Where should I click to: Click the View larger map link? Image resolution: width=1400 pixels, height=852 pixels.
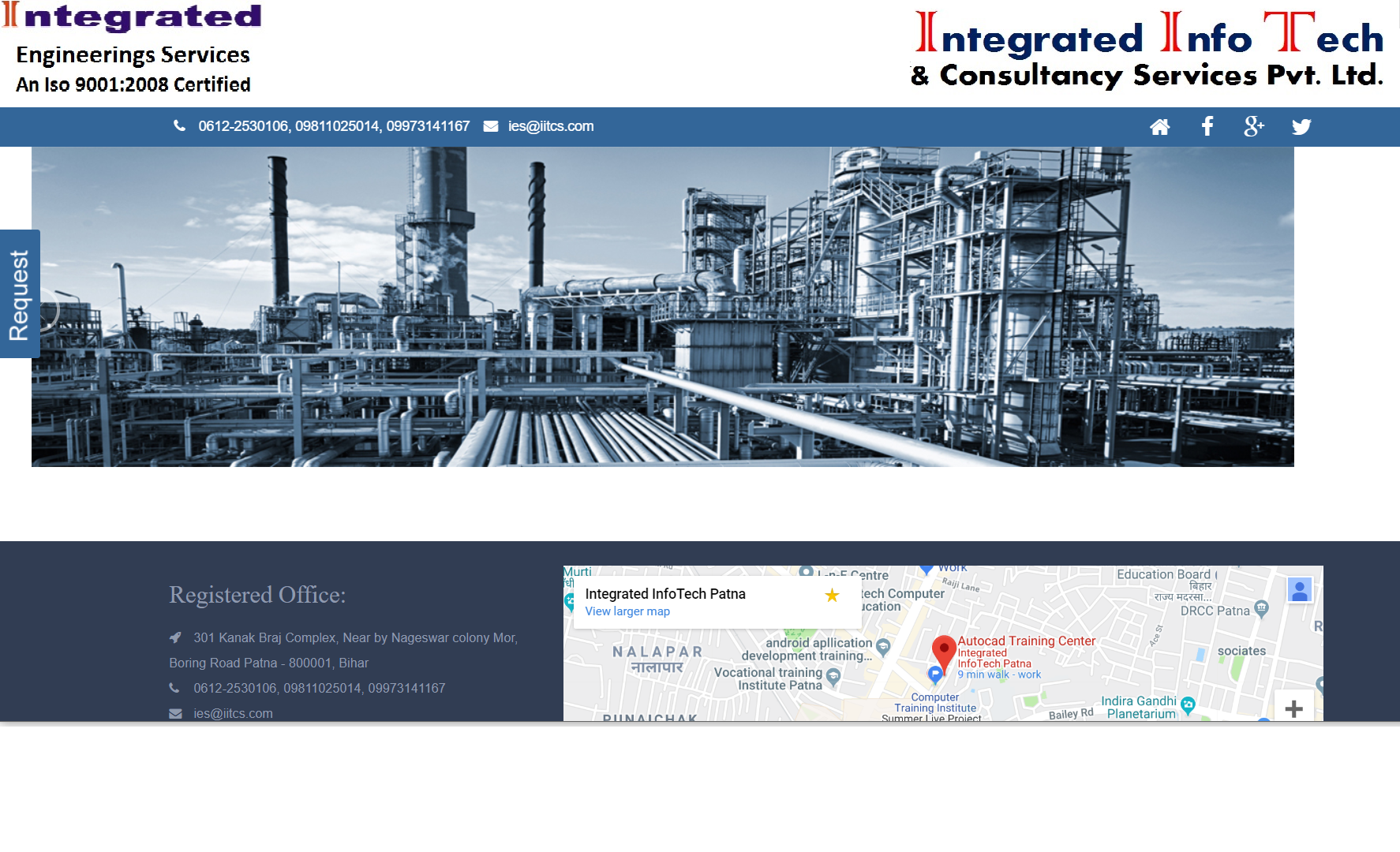click(627, 611)
